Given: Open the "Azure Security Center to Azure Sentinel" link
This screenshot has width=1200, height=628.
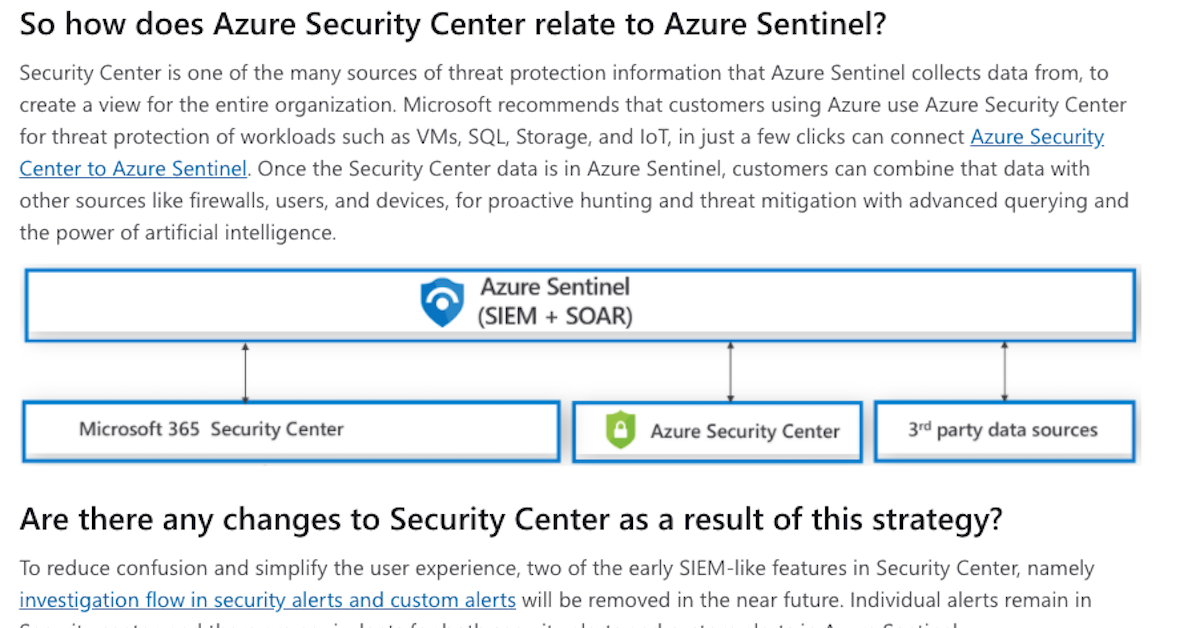Looking at the screenshot, I should (1037, 137).
